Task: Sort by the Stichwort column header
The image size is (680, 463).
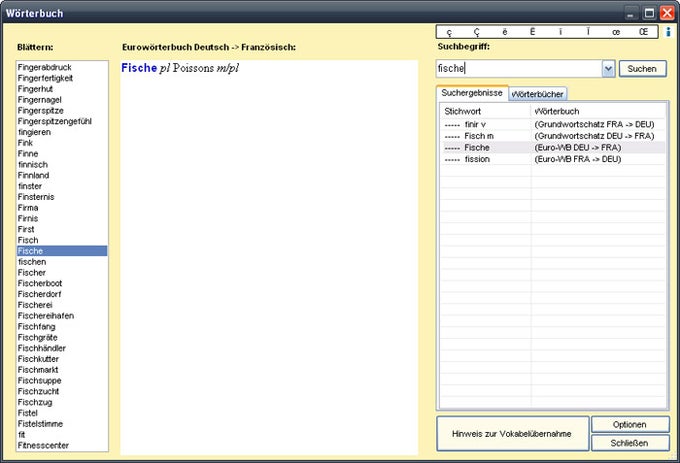Action: pos(485,111)
